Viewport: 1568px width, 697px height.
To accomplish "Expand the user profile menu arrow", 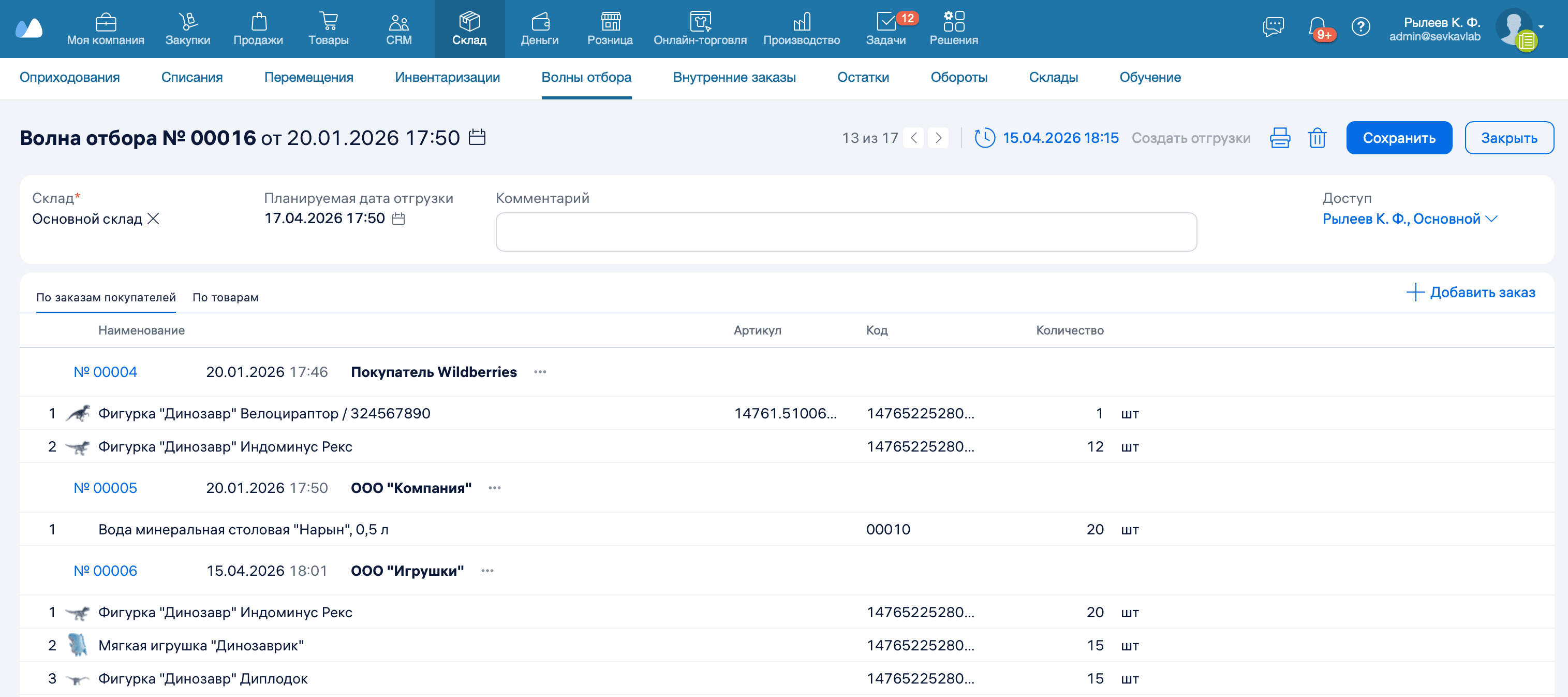I will tap(1541, 27).
